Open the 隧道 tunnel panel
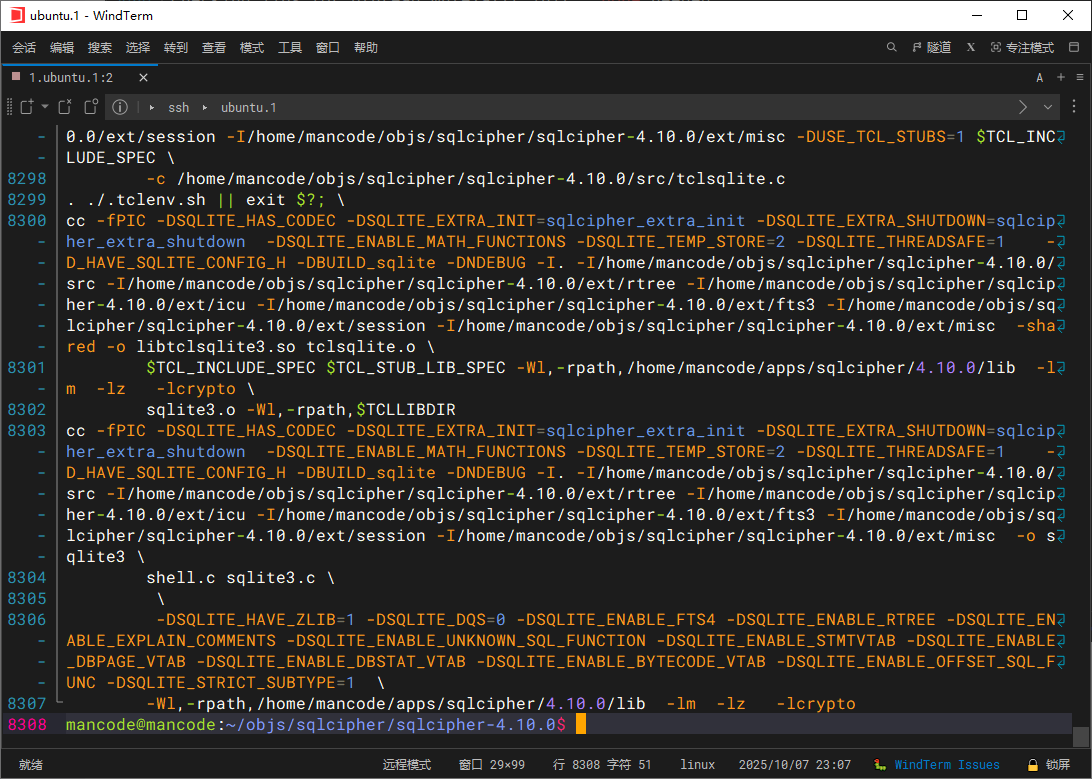The height and width of the screenshot is (779, 1092). (931, 47)
